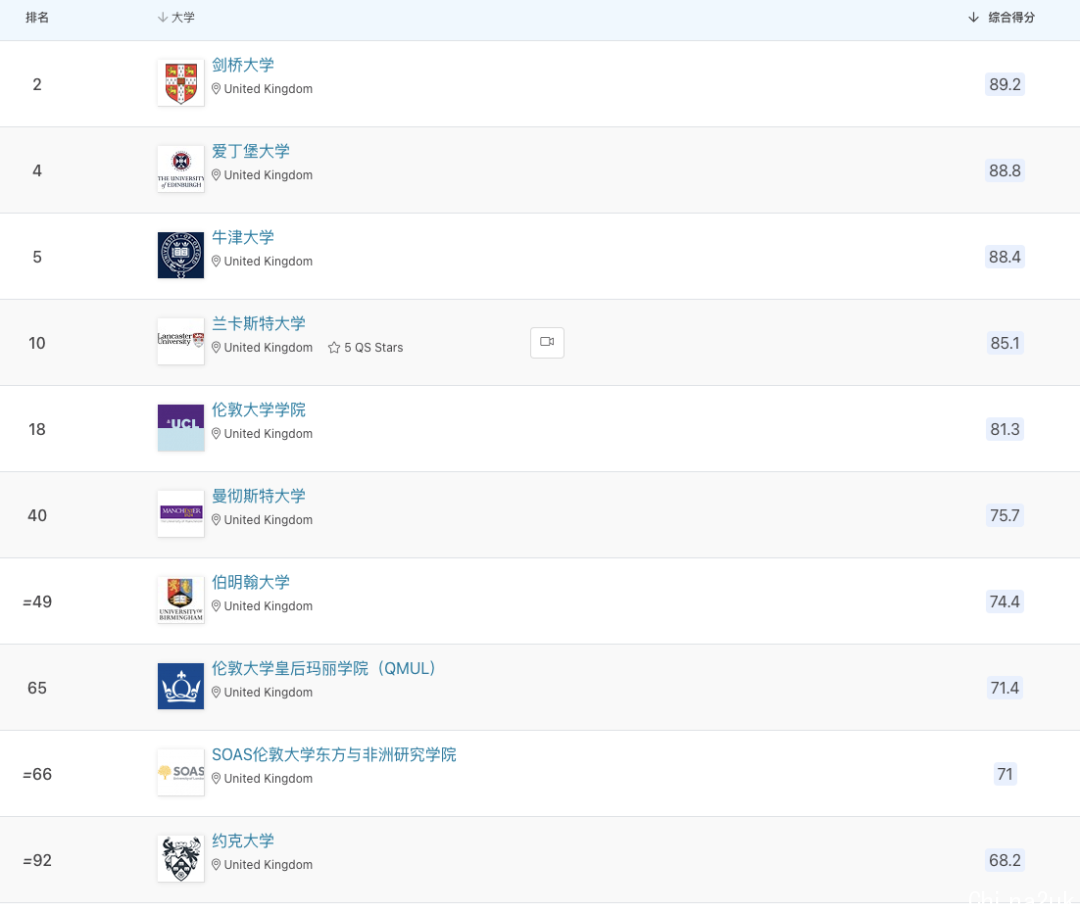Click location pin icon under 曼彻斯特大学
Viewport: 1080px width, 913px height.
click(216, 520)
